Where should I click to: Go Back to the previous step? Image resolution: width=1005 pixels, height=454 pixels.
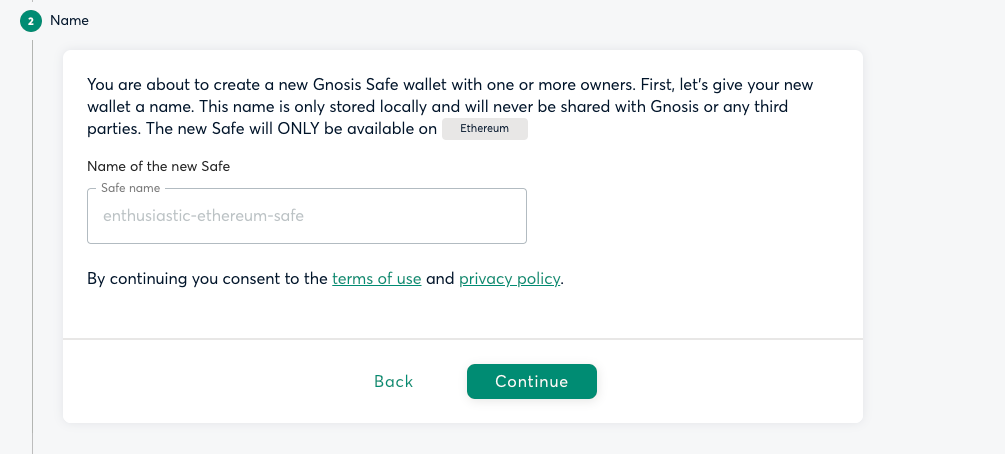click(393, 381)
